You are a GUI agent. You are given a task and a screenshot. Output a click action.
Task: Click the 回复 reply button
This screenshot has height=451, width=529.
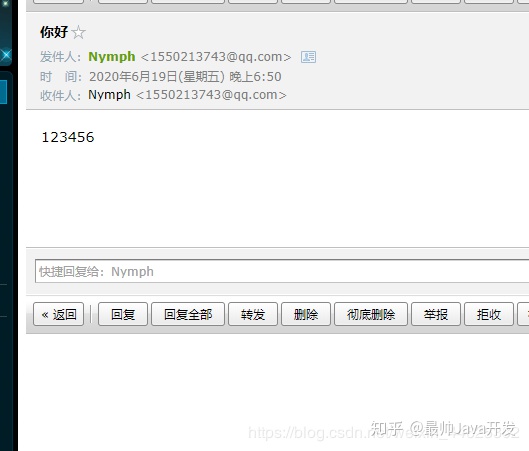point(123,314)
